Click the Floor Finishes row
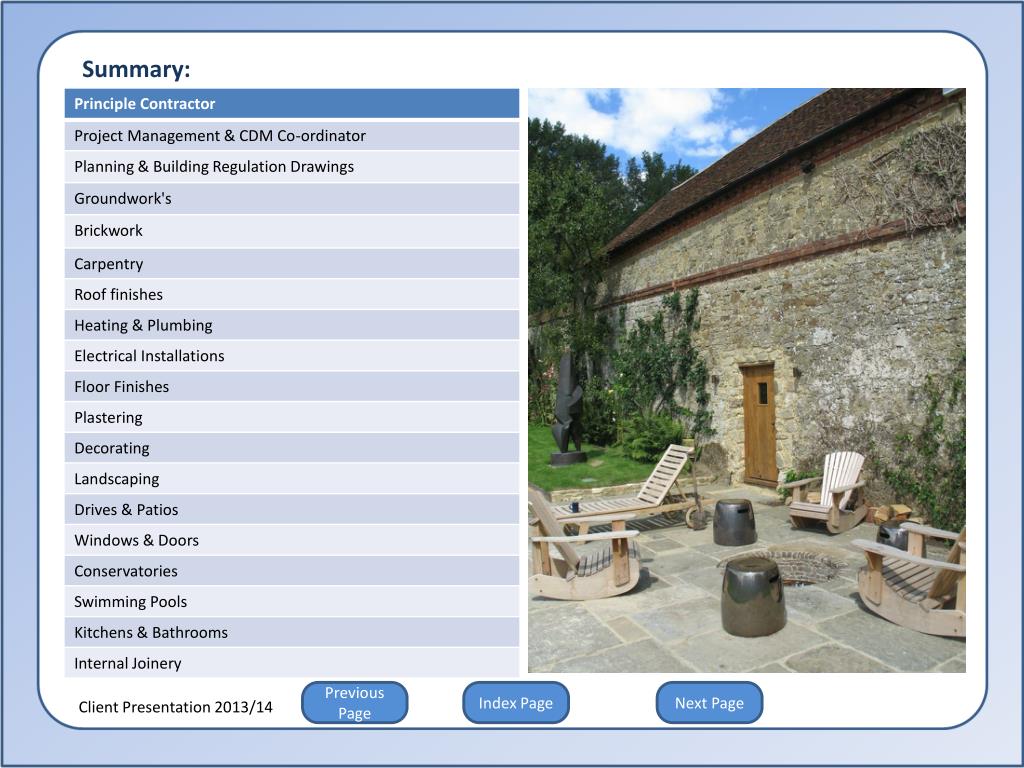Image resolution: width=1024 pixels, height=768 pixels. tap(292, 386)
